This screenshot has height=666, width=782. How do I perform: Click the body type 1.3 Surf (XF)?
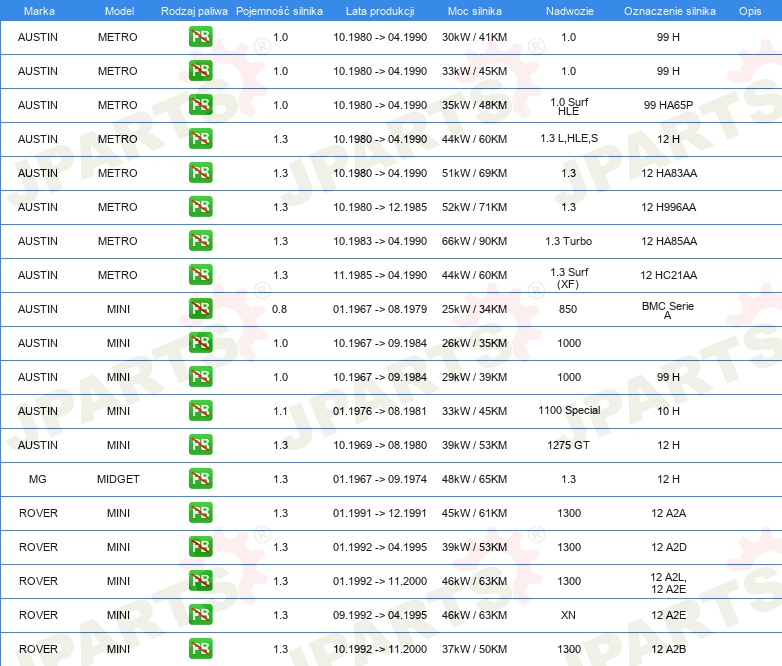click(x=569, y=278)
